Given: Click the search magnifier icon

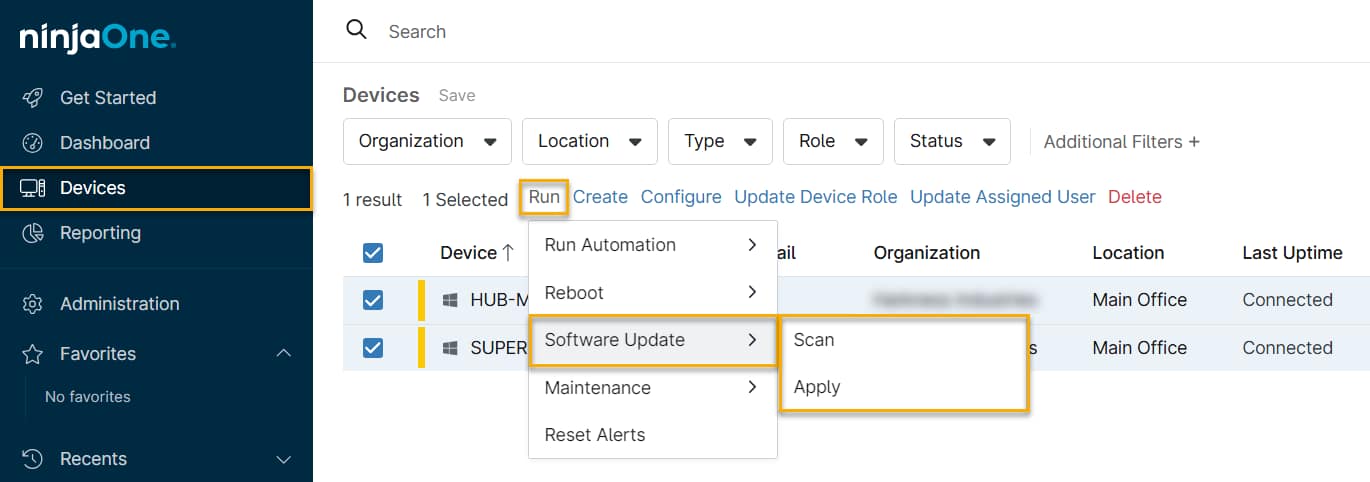Looking at the screenshot, I should point(356,30).
